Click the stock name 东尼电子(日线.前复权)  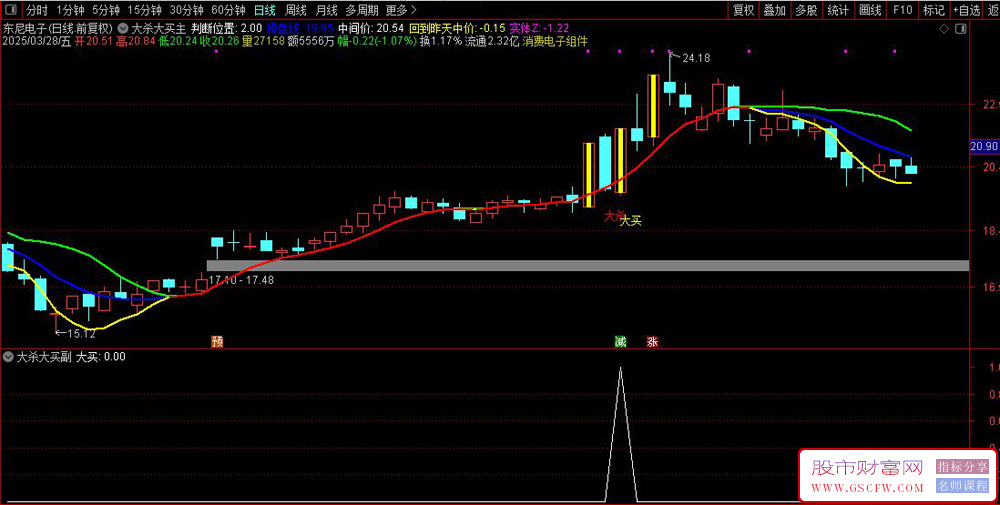58,28
